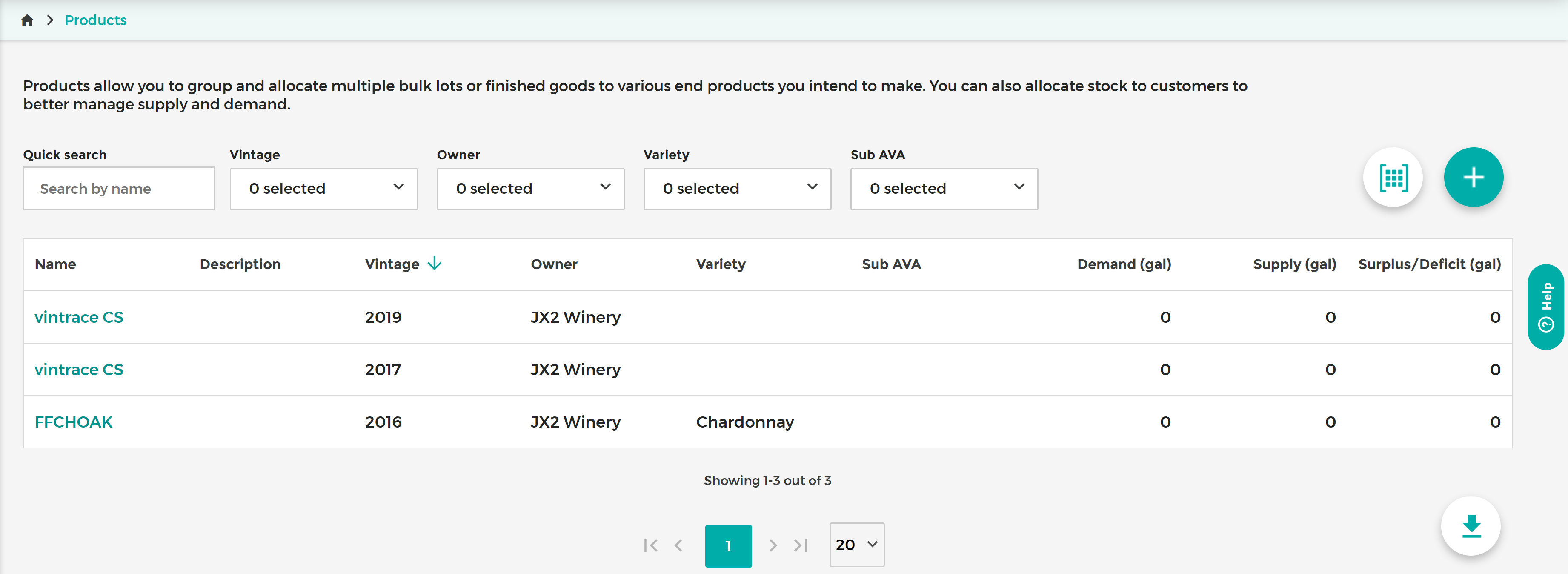Open the Sub AVA filter dropdown
The height and width of the screenshot is (574, 1568).
coord(944,189)
